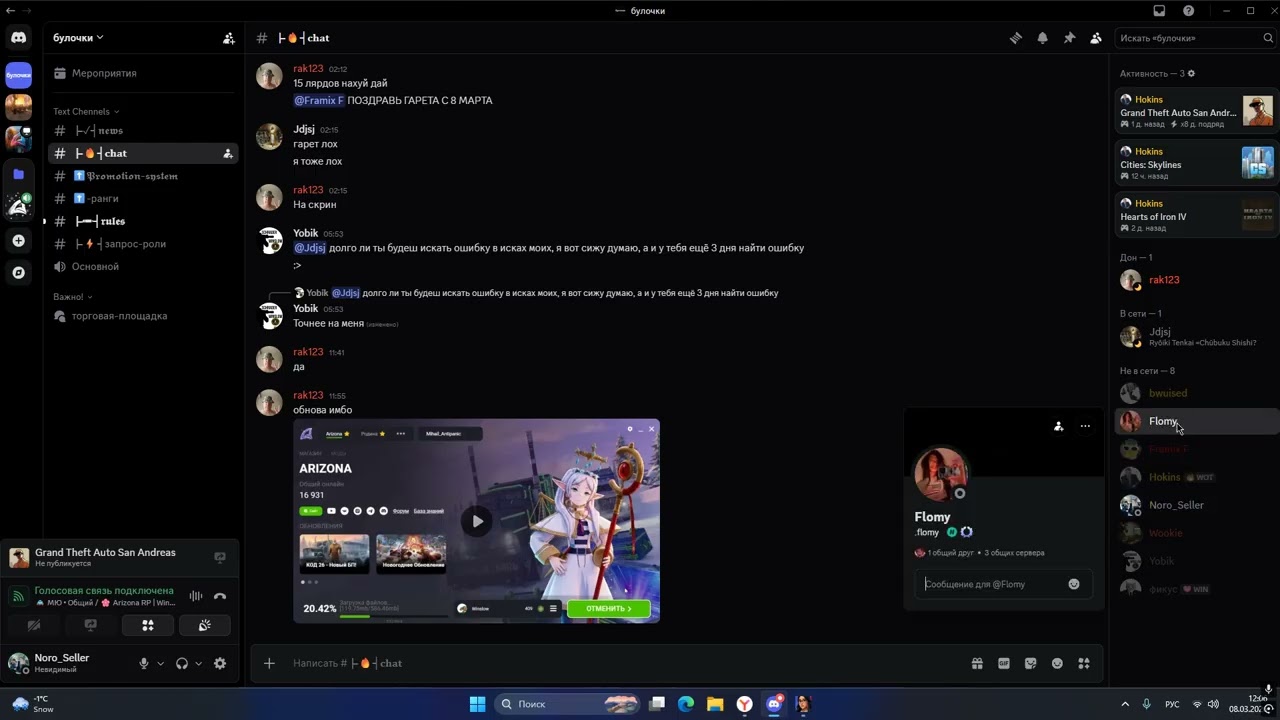Open Discover servers compass icon
The height and width of the screenshot is (720, 1280).
click(19, 272)
